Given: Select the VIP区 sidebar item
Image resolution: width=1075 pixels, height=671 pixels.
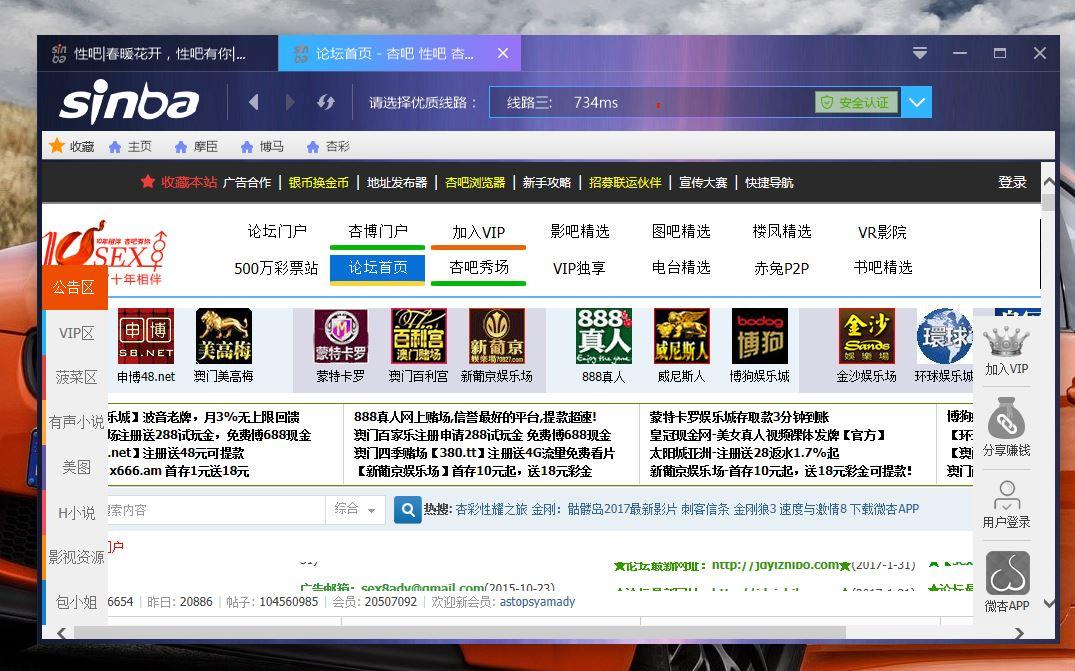Looking at the screenshot, I should tap(76, 332).
